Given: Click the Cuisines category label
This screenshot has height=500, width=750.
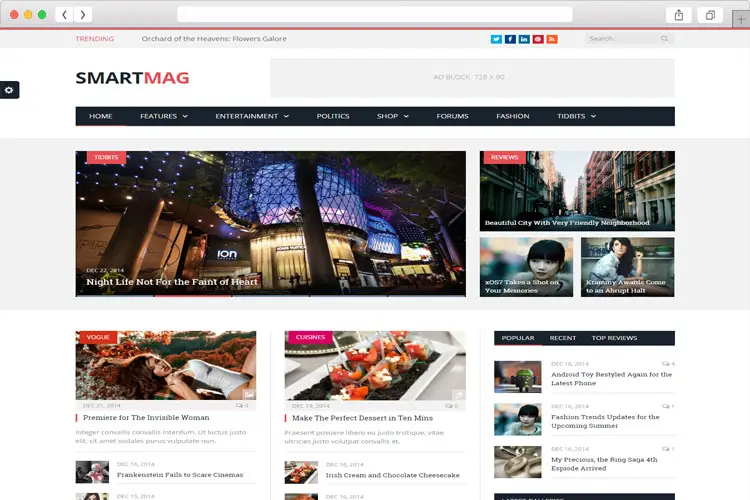Looking at the screenshot, I should click(x=310, y=337).
